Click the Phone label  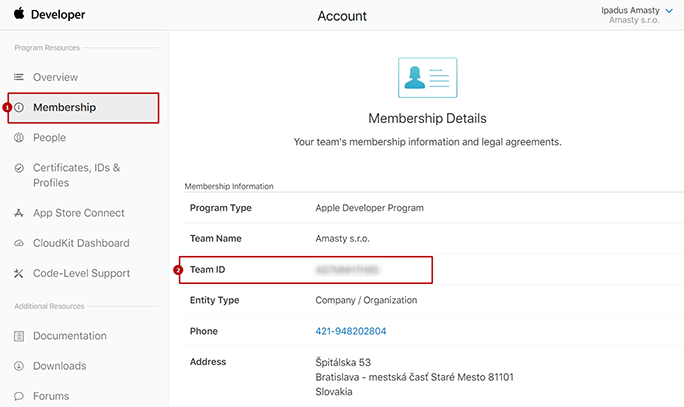204,331
